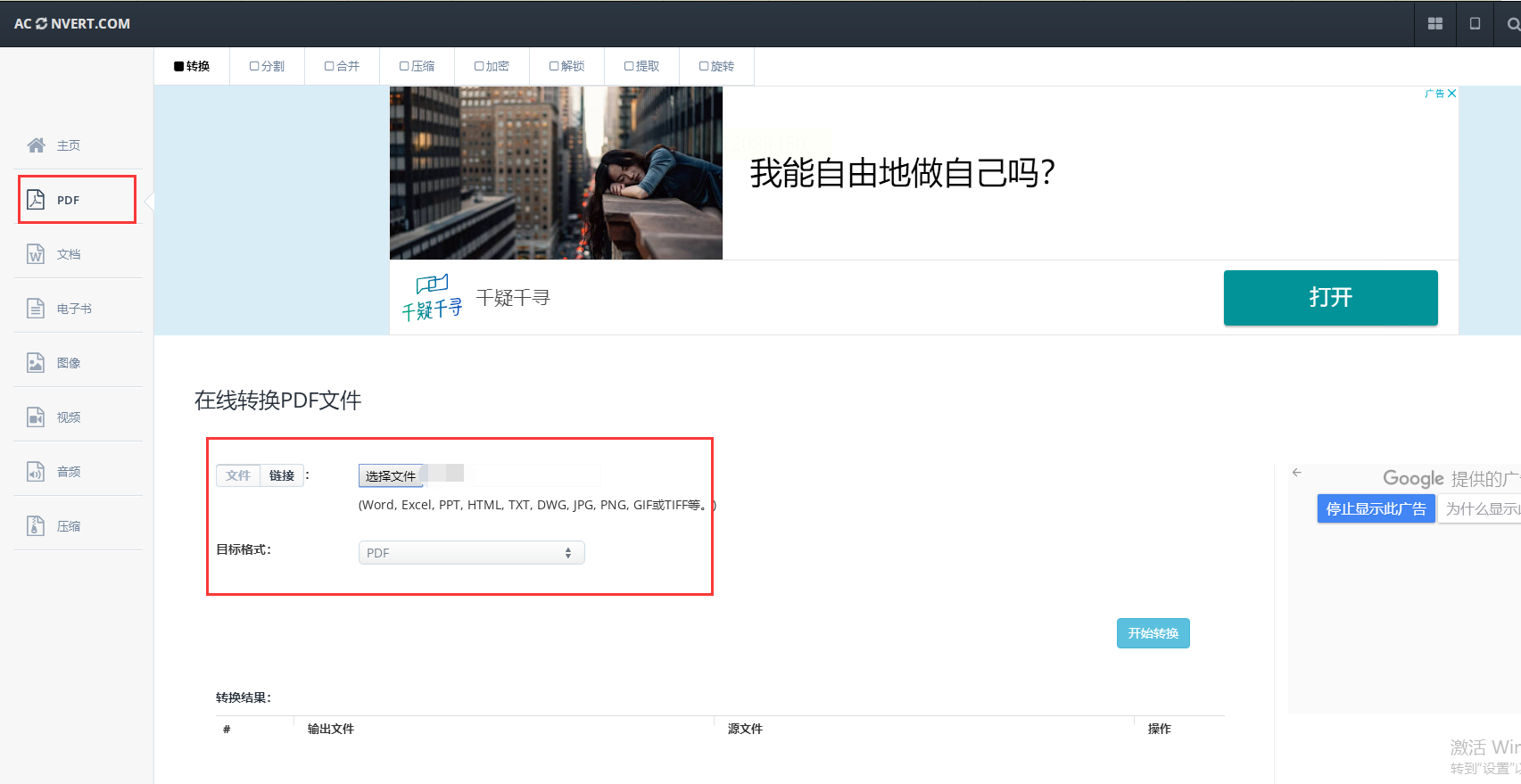The width and height of the screenshot is (1521, 784).
Task: Click the supported formats hint starting with Word, Excel
Action: tap(537, 505)
